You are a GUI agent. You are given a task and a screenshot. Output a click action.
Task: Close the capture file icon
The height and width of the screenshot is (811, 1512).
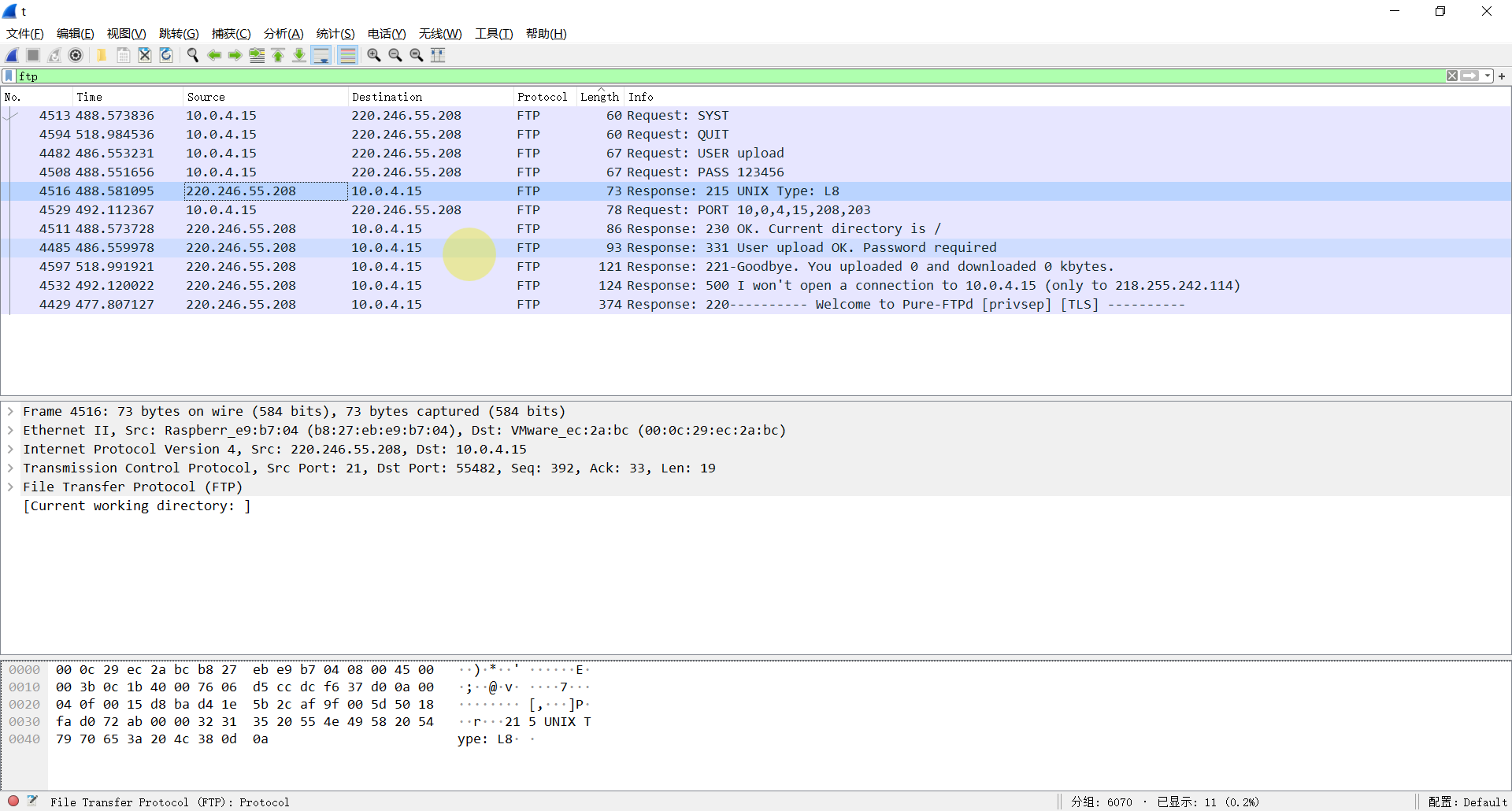coord(145,55)
